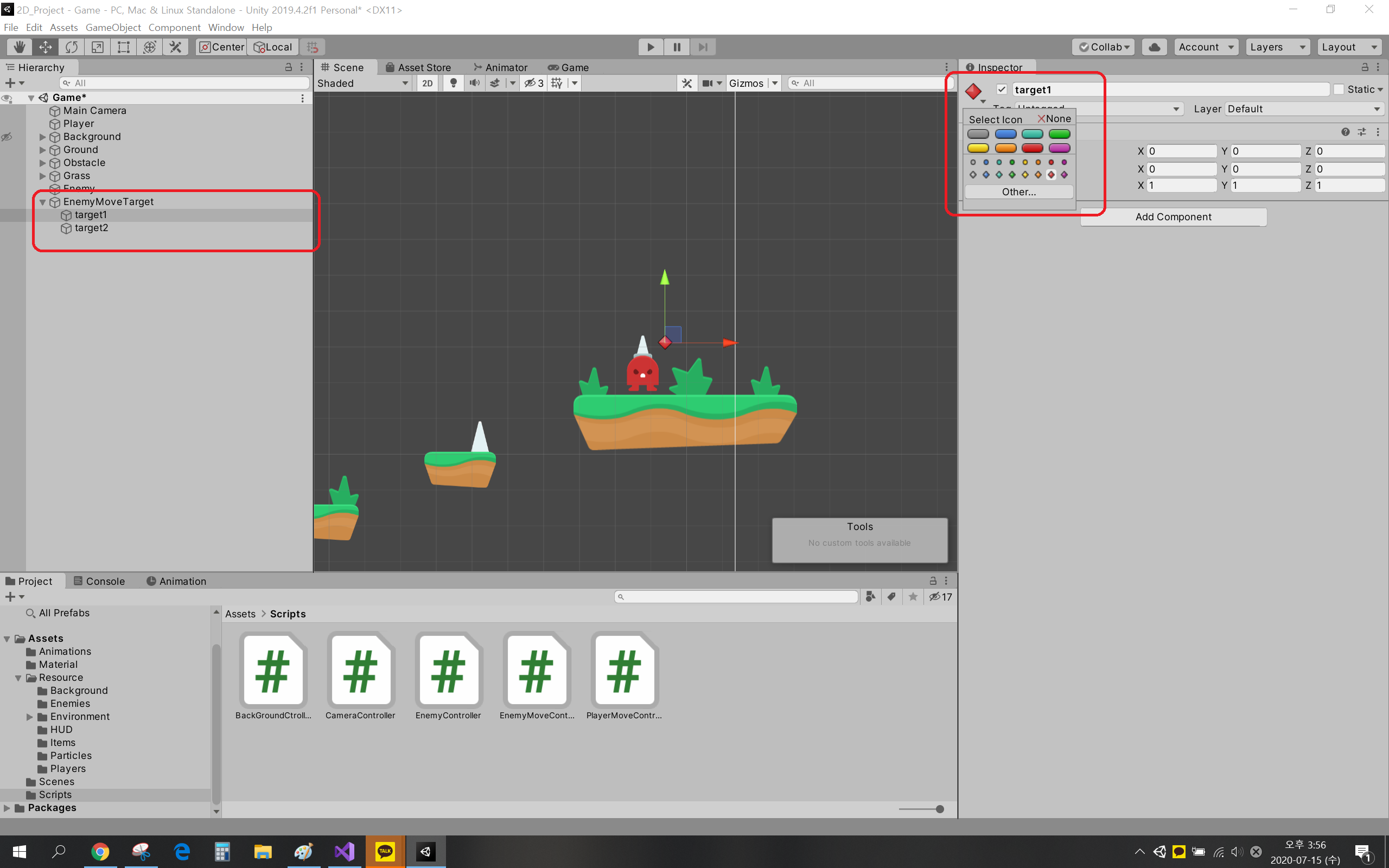Image resolution: width=1389 pixels, height=868 pixels.
Task: Uncheck the target1 active checkbox
Action: click(1002, 90)
